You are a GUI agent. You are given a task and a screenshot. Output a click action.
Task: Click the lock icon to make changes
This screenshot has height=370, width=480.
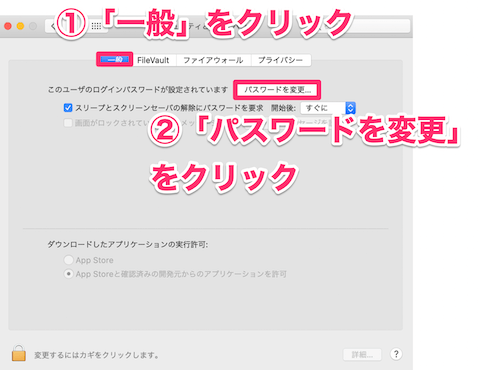(19, 353)
